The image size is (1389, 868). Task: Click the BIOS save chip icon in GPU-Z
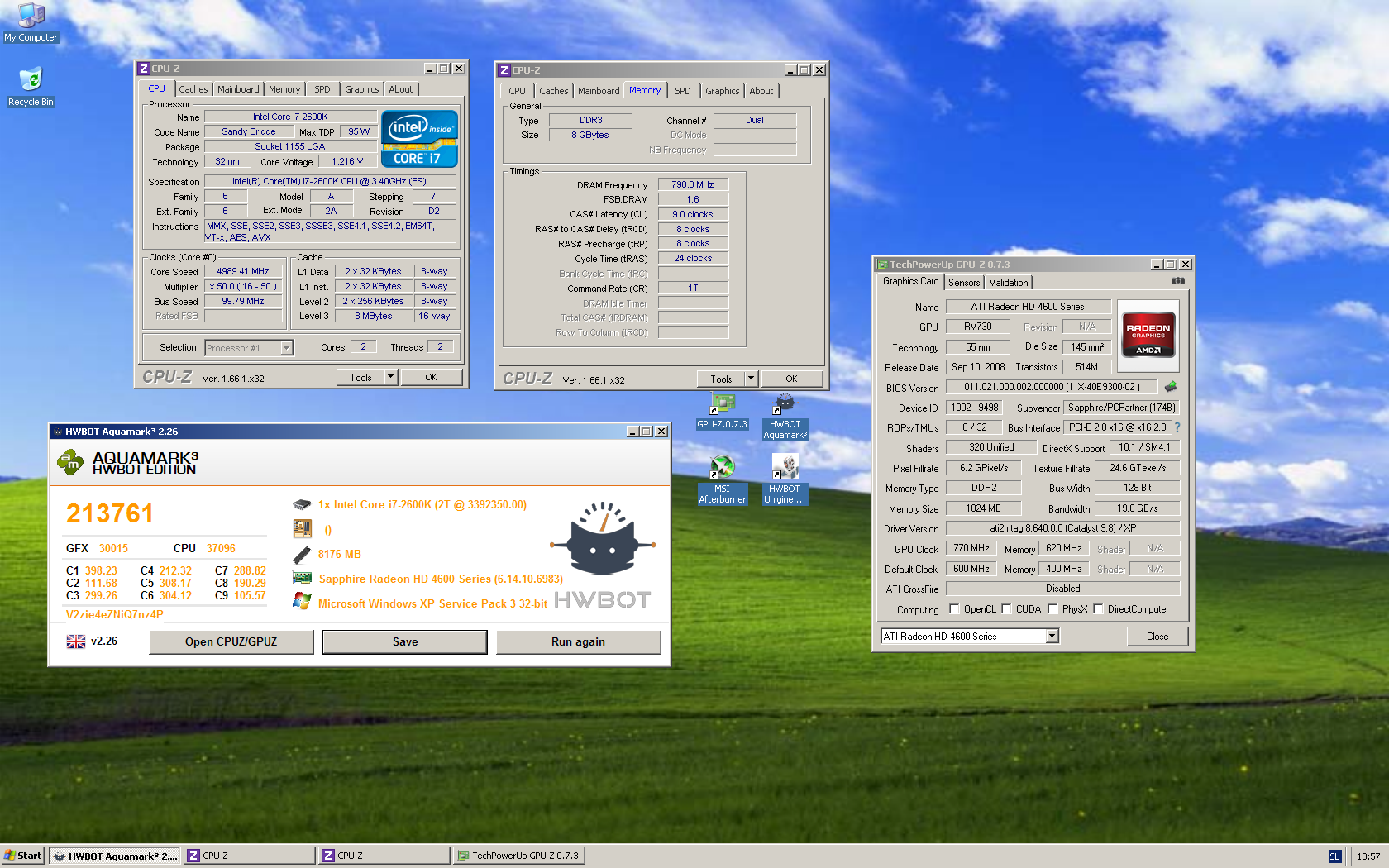coord(1171,386)
